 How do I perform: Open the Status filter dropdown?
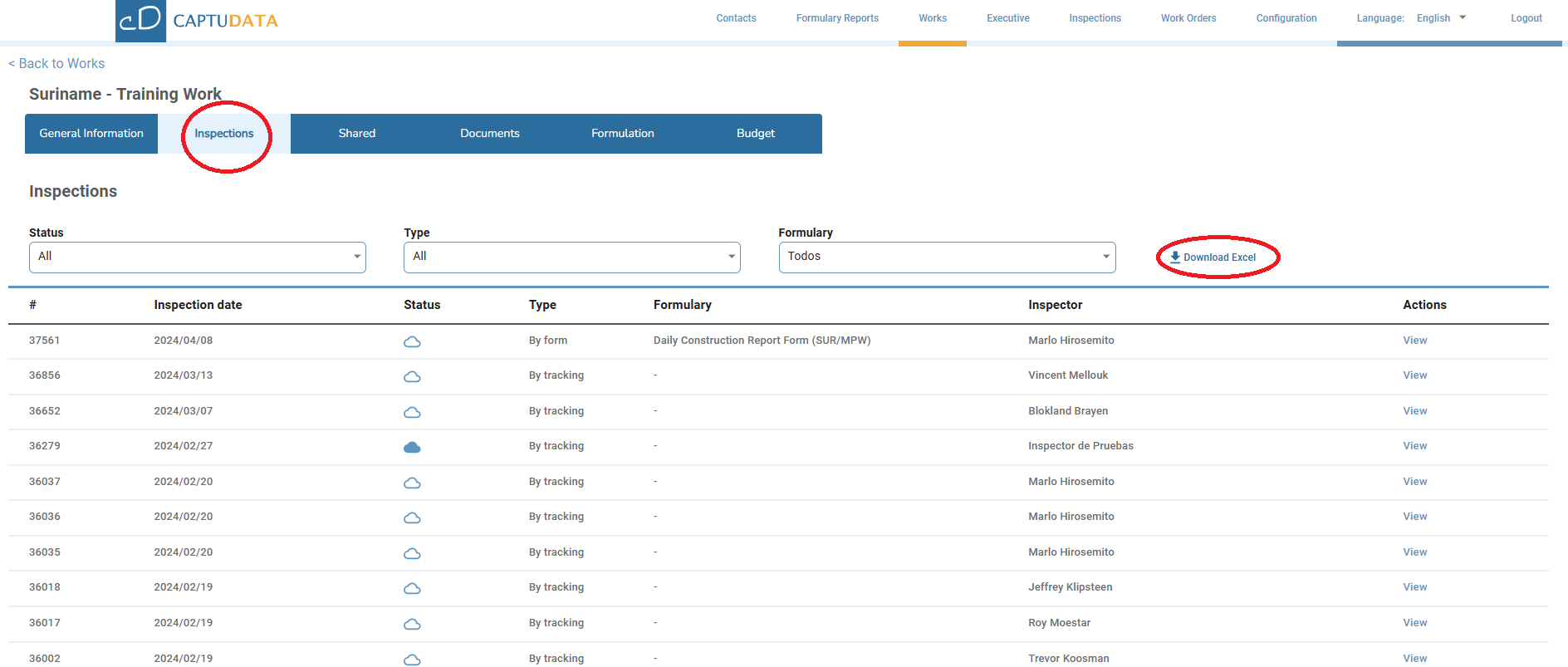click(x=197, y=257)
